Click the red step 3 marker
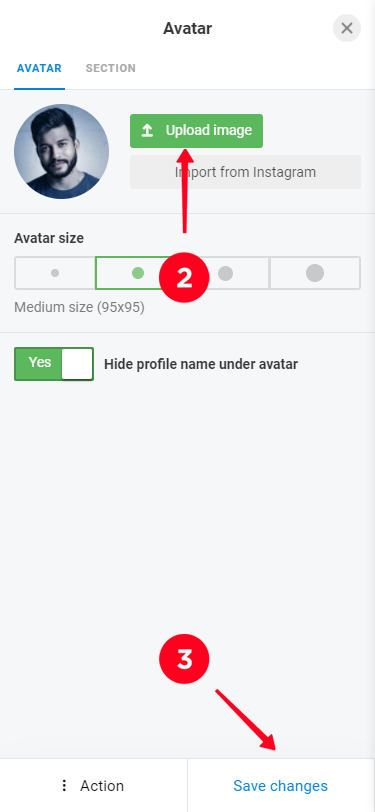The width and height of the screenshot is (375, 812). pyautogui.click(x=184, y=659)
